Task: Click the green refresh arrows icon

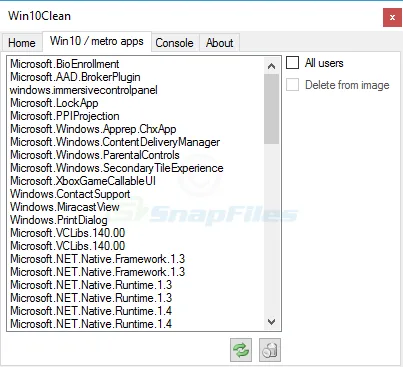Action: 241,350
